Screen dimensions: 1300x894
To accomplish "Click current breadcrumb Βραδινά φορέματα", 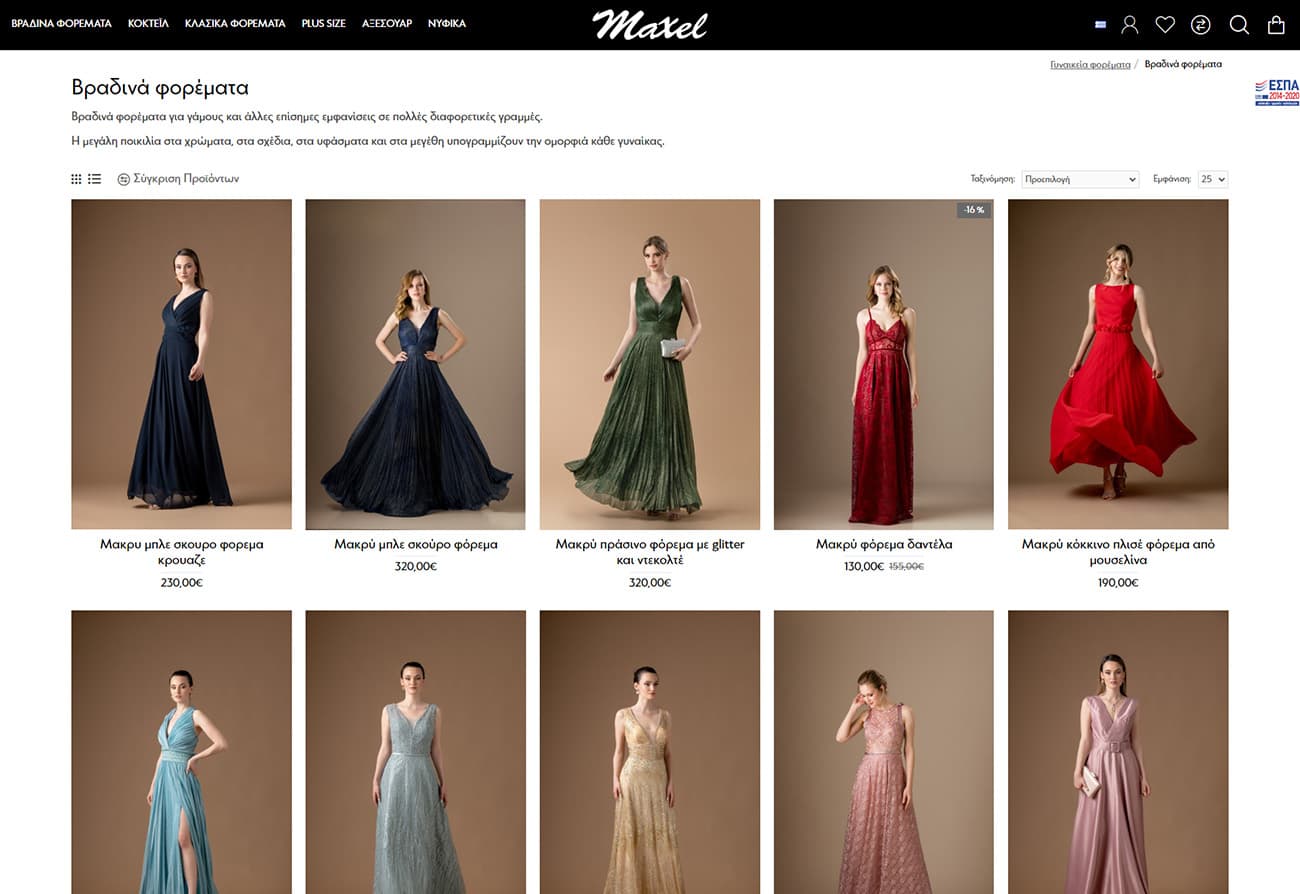I will (x=1183, y=64).
